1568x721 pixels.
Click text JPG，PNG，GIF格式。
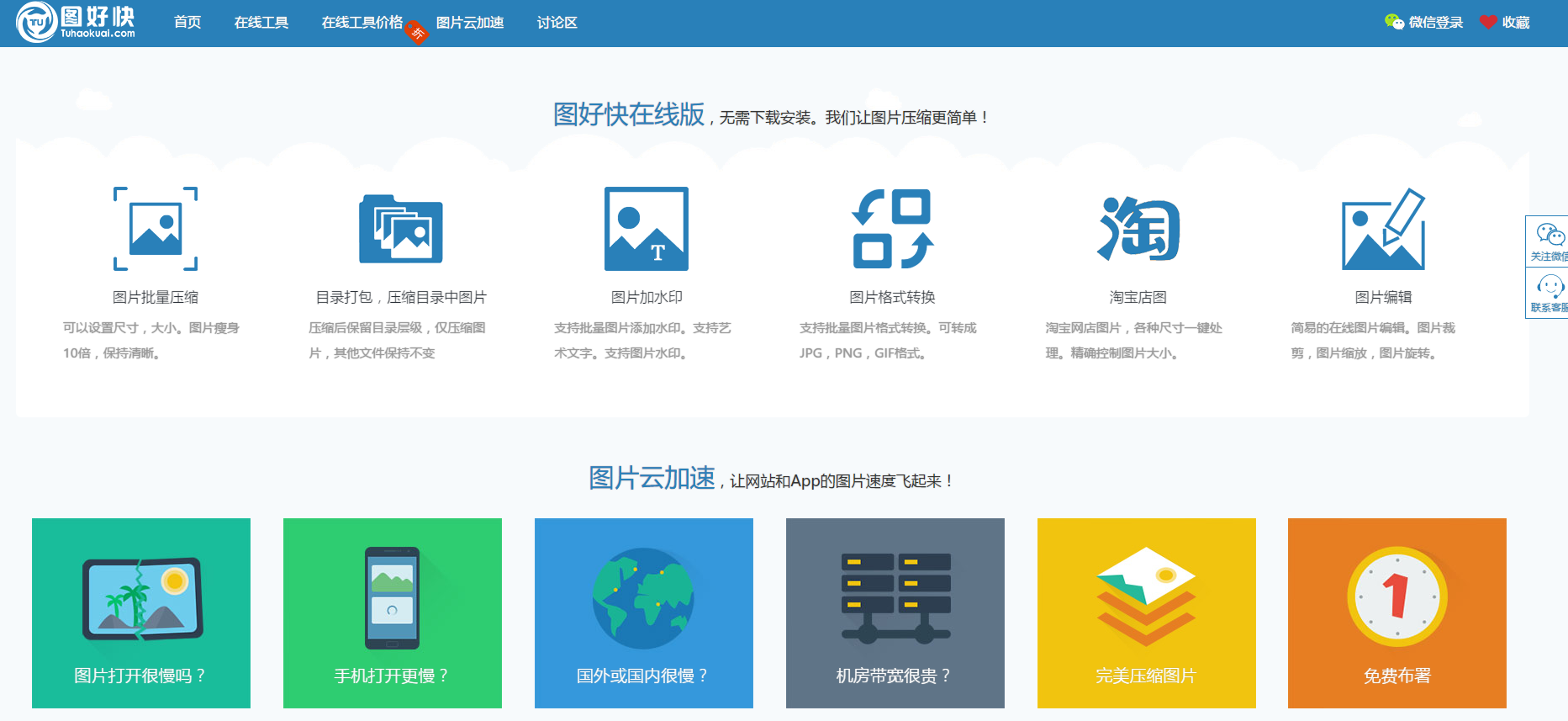point(863,353)
